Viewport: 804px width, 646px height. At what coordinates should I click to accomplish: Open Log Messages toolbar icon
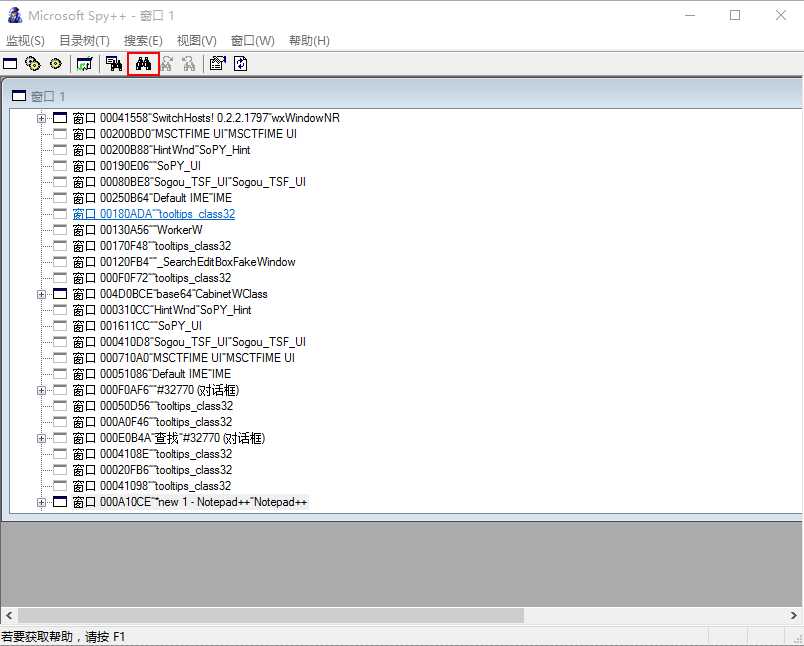click(85, 64)
